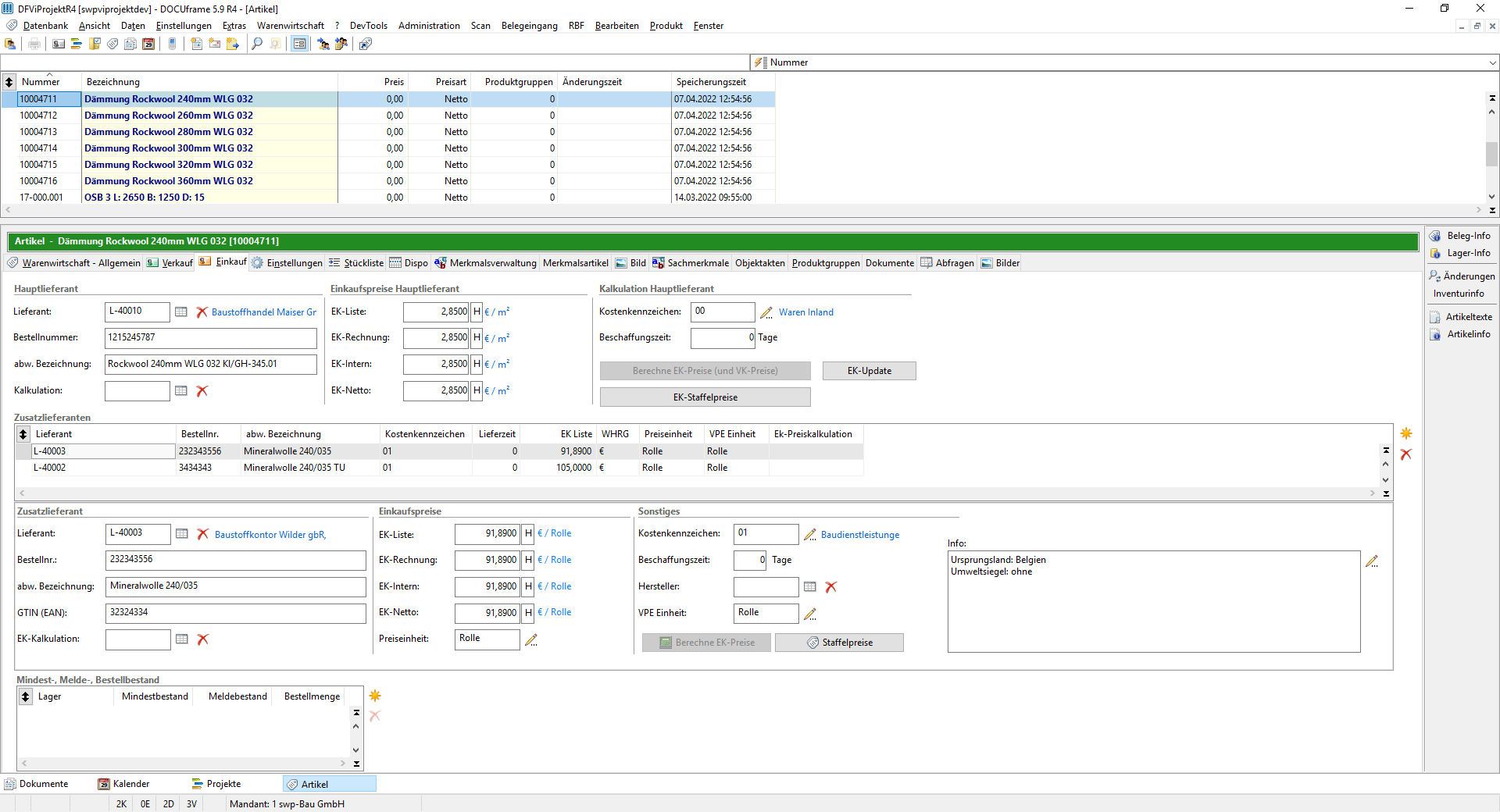Click the article list vertical scrollbar thumb
The image size is (1500, 812).
coord(1491,154)
